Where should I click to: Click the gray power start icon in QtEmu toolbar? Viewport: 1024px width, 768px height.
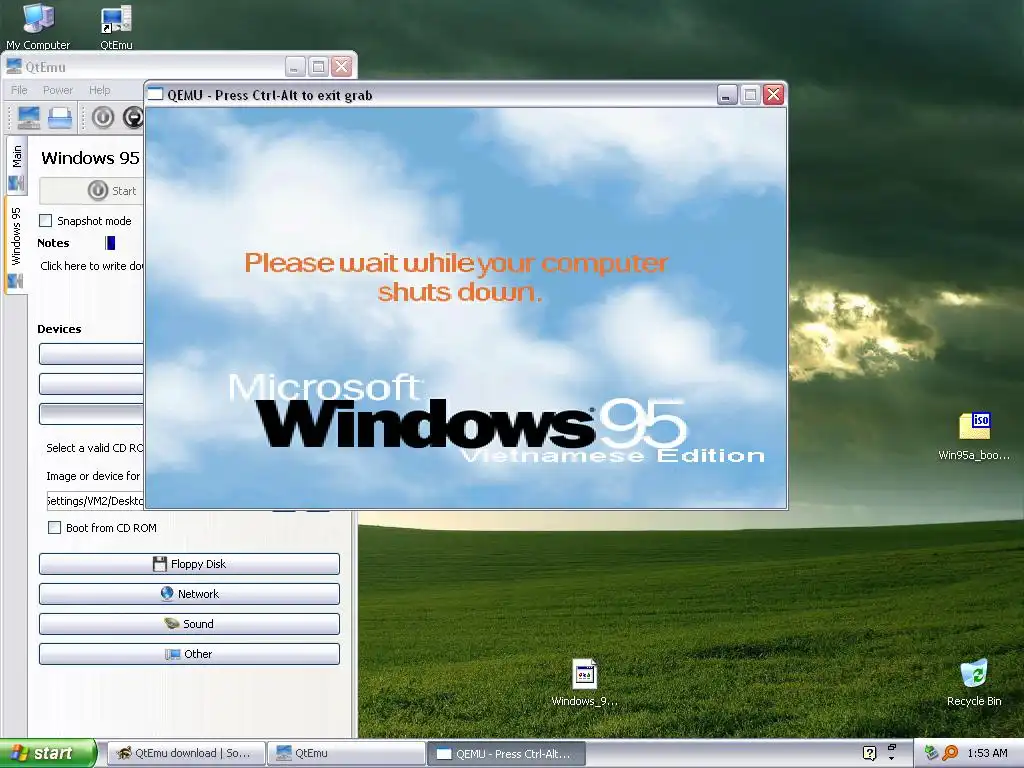103,118
